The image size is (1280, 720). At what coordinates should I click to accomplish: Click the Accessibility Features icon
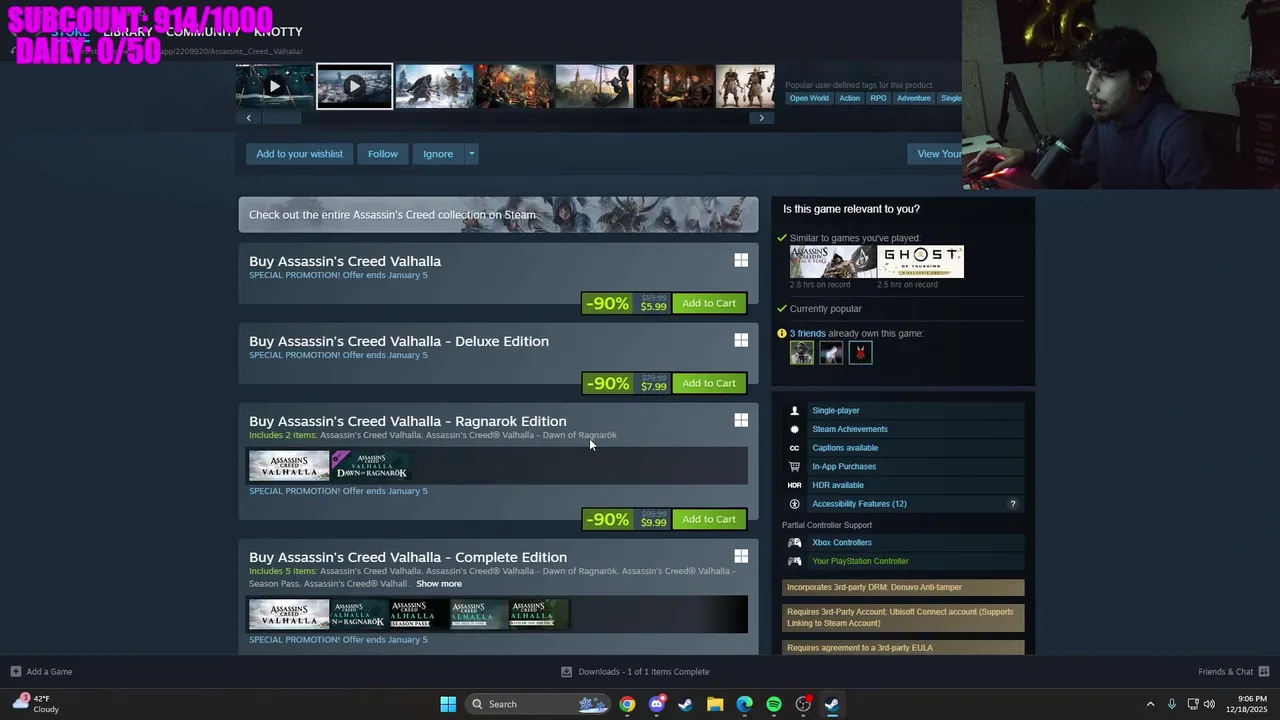click(x=795, y=504)
